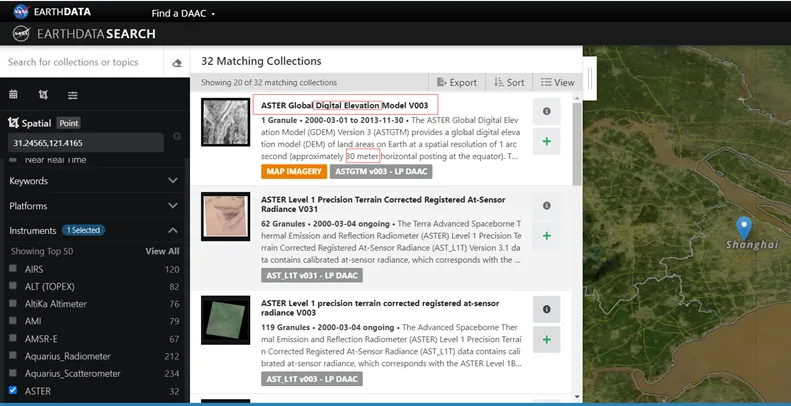This screenshot has height=406, width=791.
Task: Add AST_L1T V031 collection to project
Action: click(x=546, y=236)
